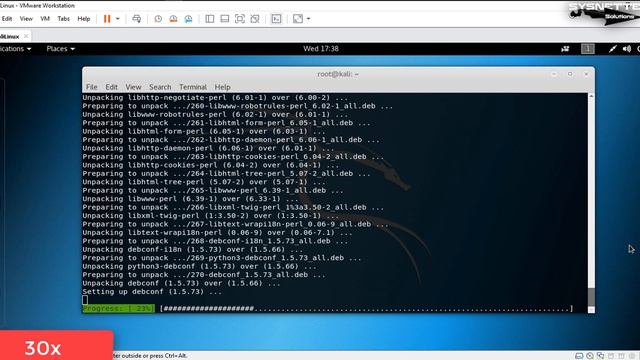Viewport: 640px width, 360px height.
Task: Enter full screen mode in VMware
Action: [240, 19]
